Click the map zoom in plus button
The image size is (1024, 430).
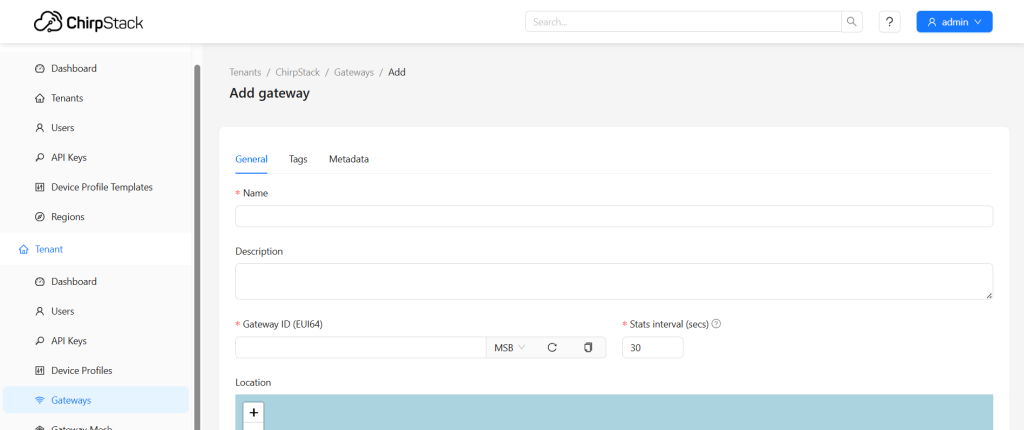point(253,412)
